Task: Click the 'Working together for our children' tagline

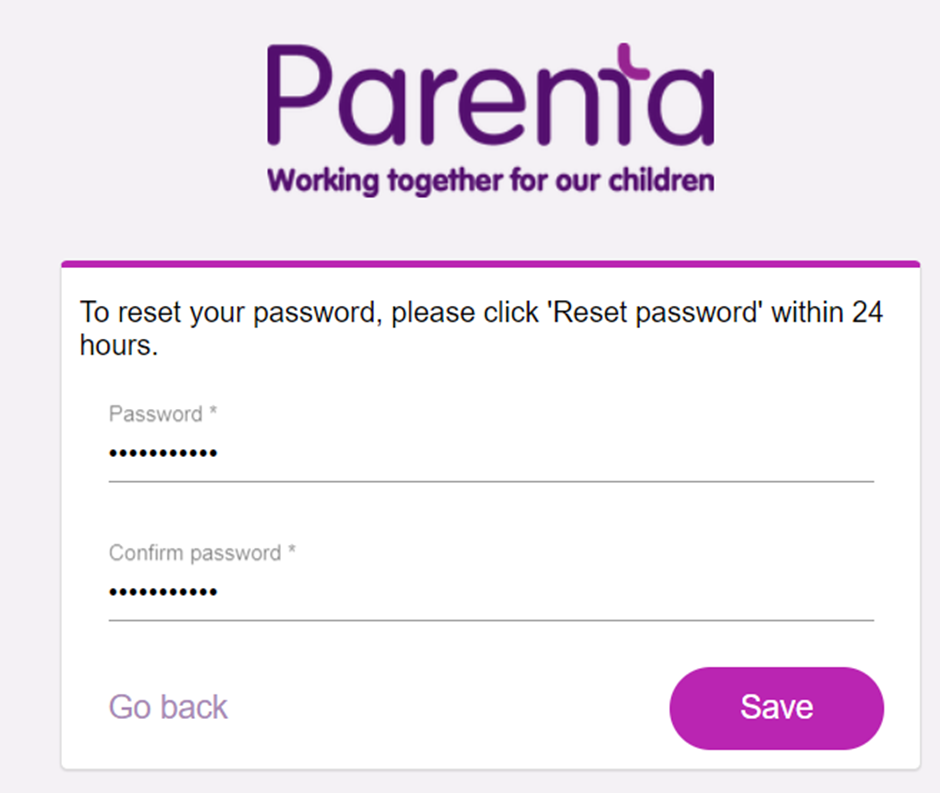Action: [x=490, y=180]
